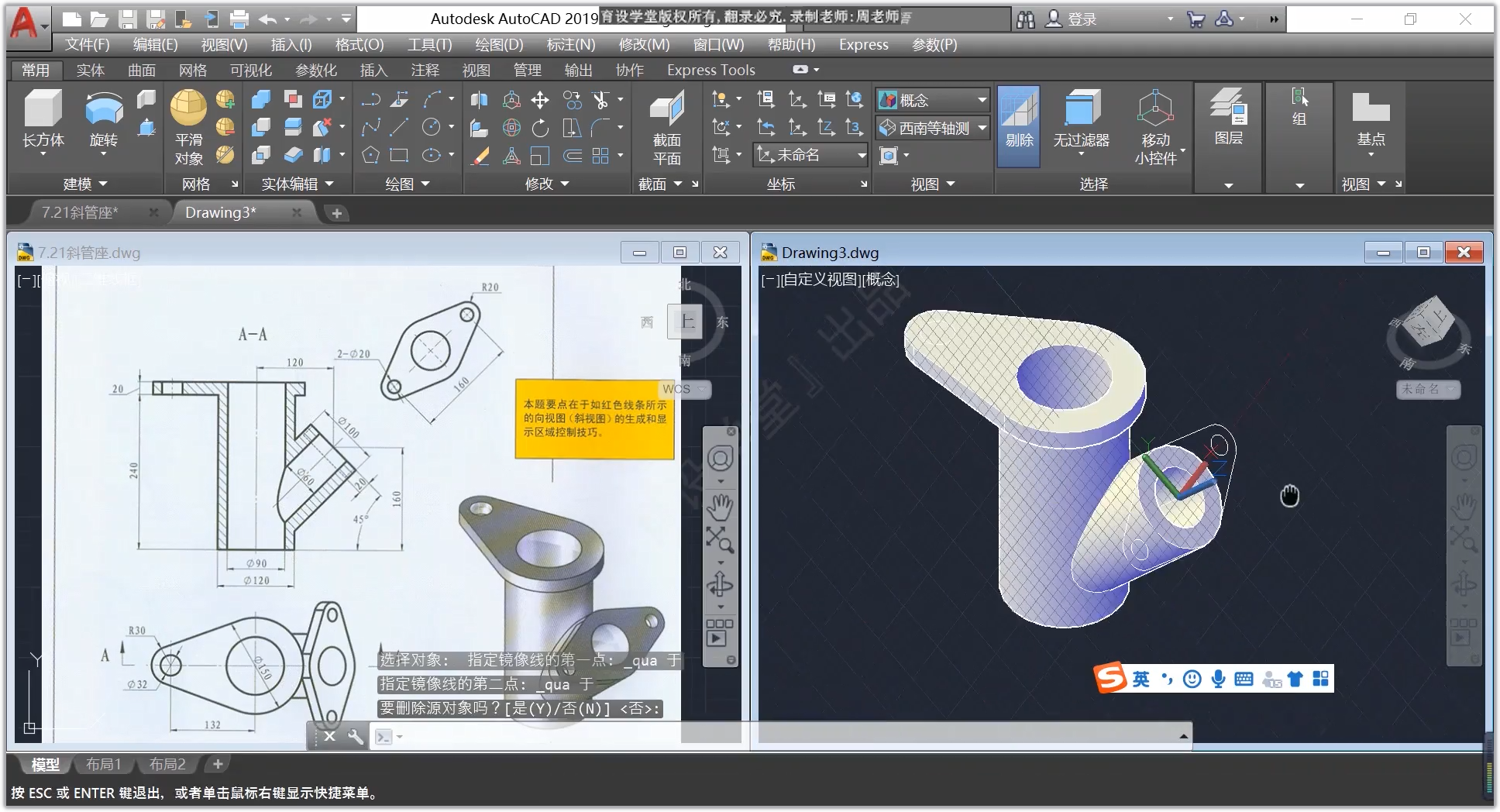Image resolution: width=1500 pixels, height=812 pixels.
Task: Click the 登录 sign-in button
Action: [1072, 19]
